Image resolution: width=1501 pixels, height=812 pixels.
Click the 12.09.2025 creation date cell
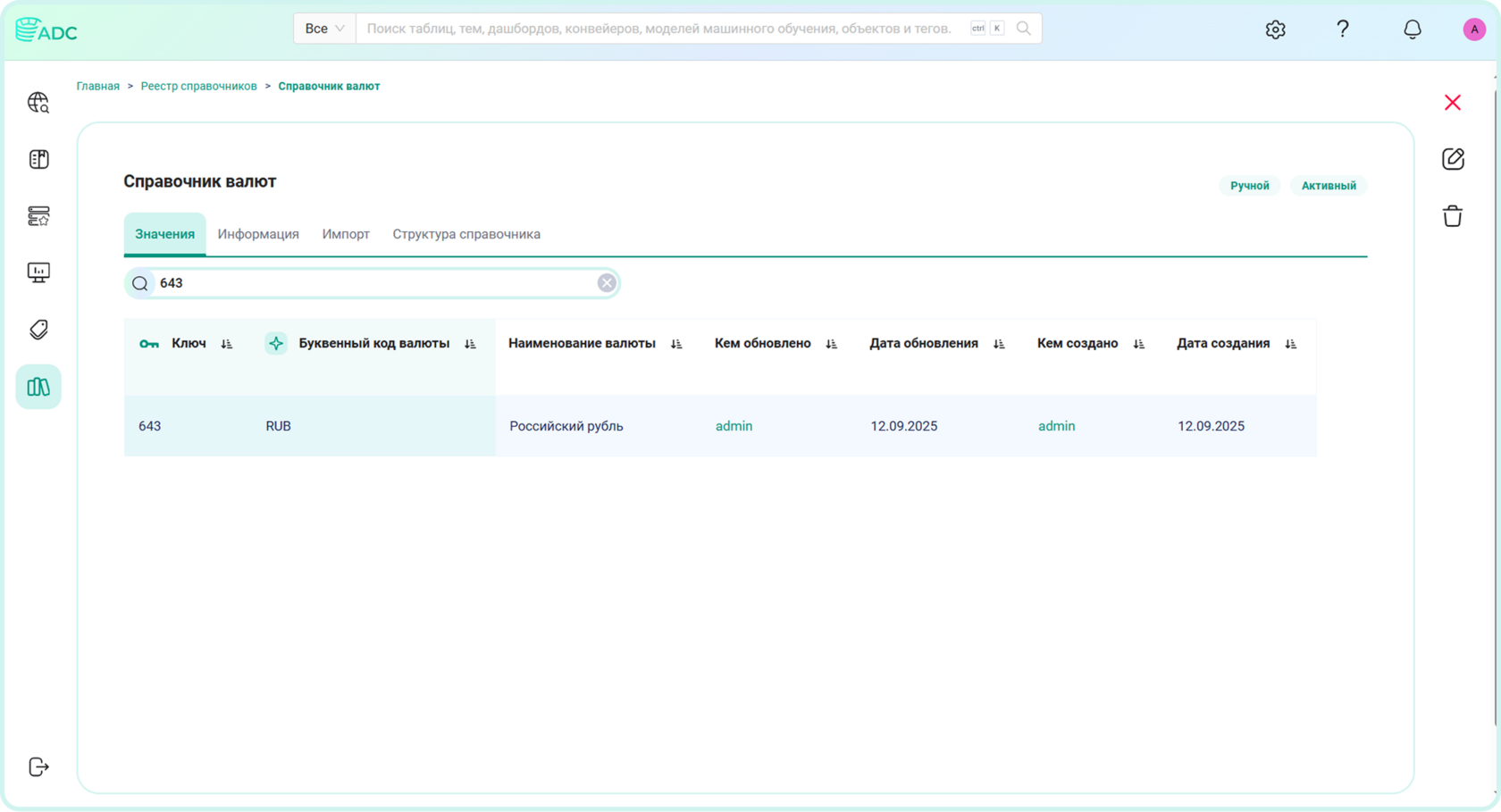(1211, 426)
